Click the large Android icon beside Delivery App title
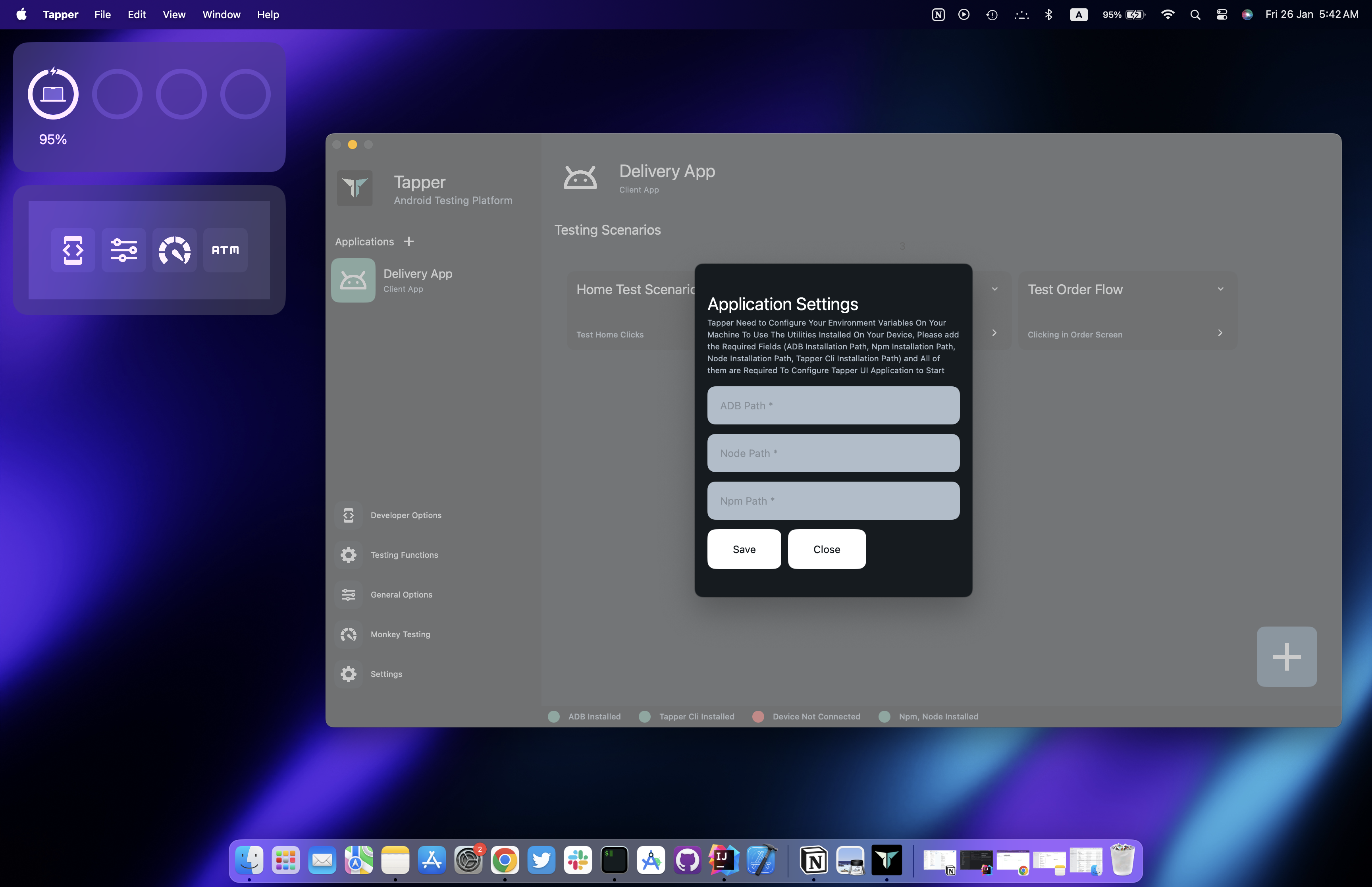The height and width of the screenshot is (887, 1372). tap(580, 177)
